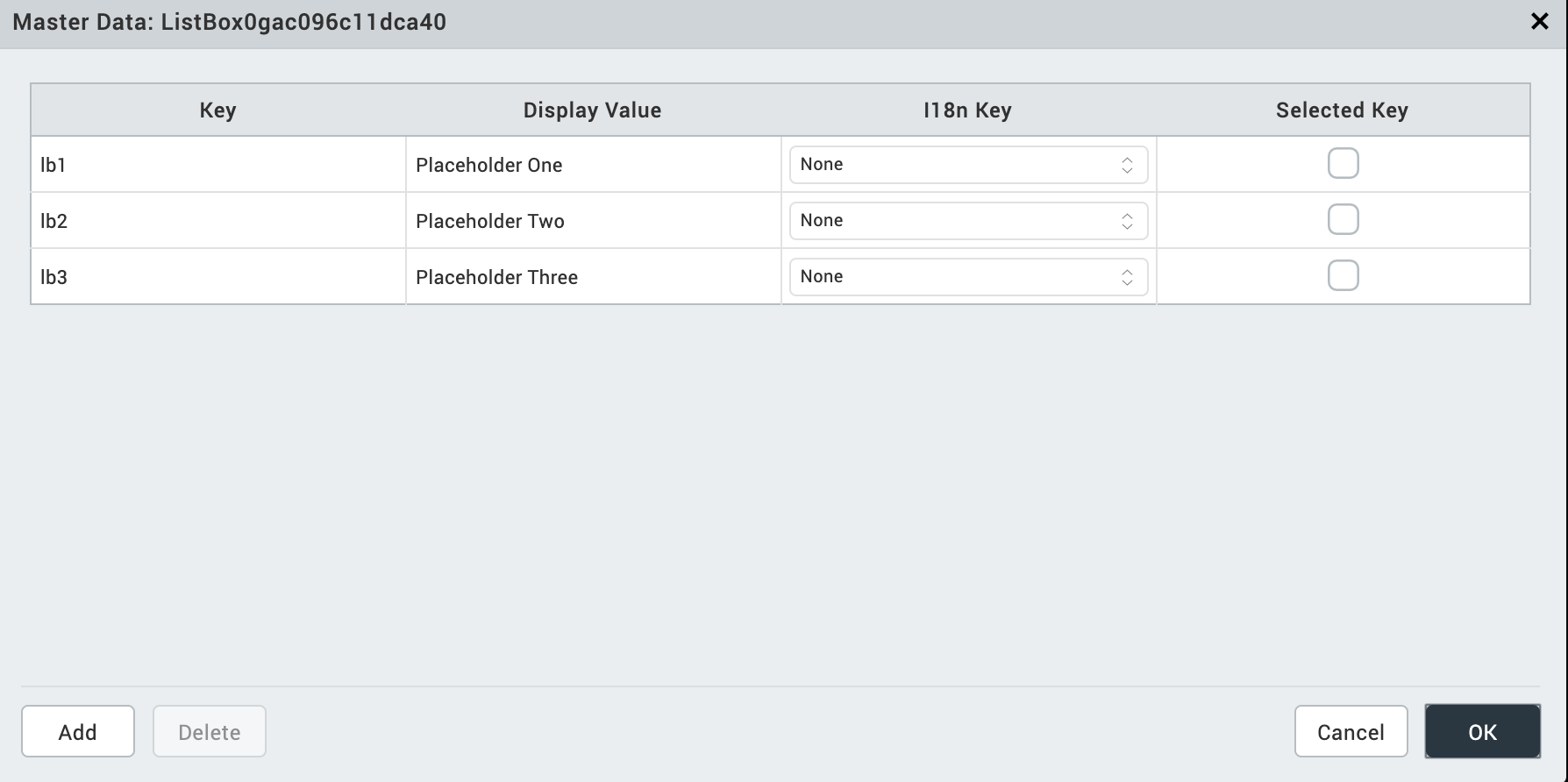Click the Display Value column header
Image resolution: width=1568 pixels, height=782 pixels.
593,110
